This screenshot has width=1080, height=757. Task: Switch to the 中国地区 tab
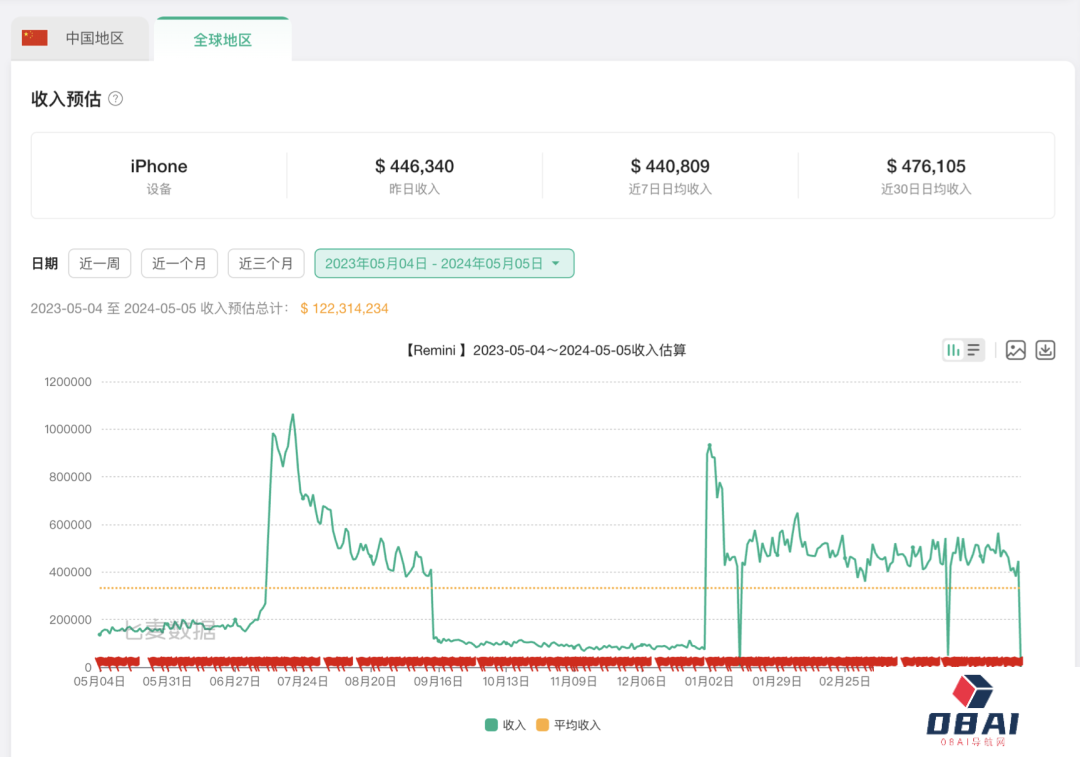point(80,39)
